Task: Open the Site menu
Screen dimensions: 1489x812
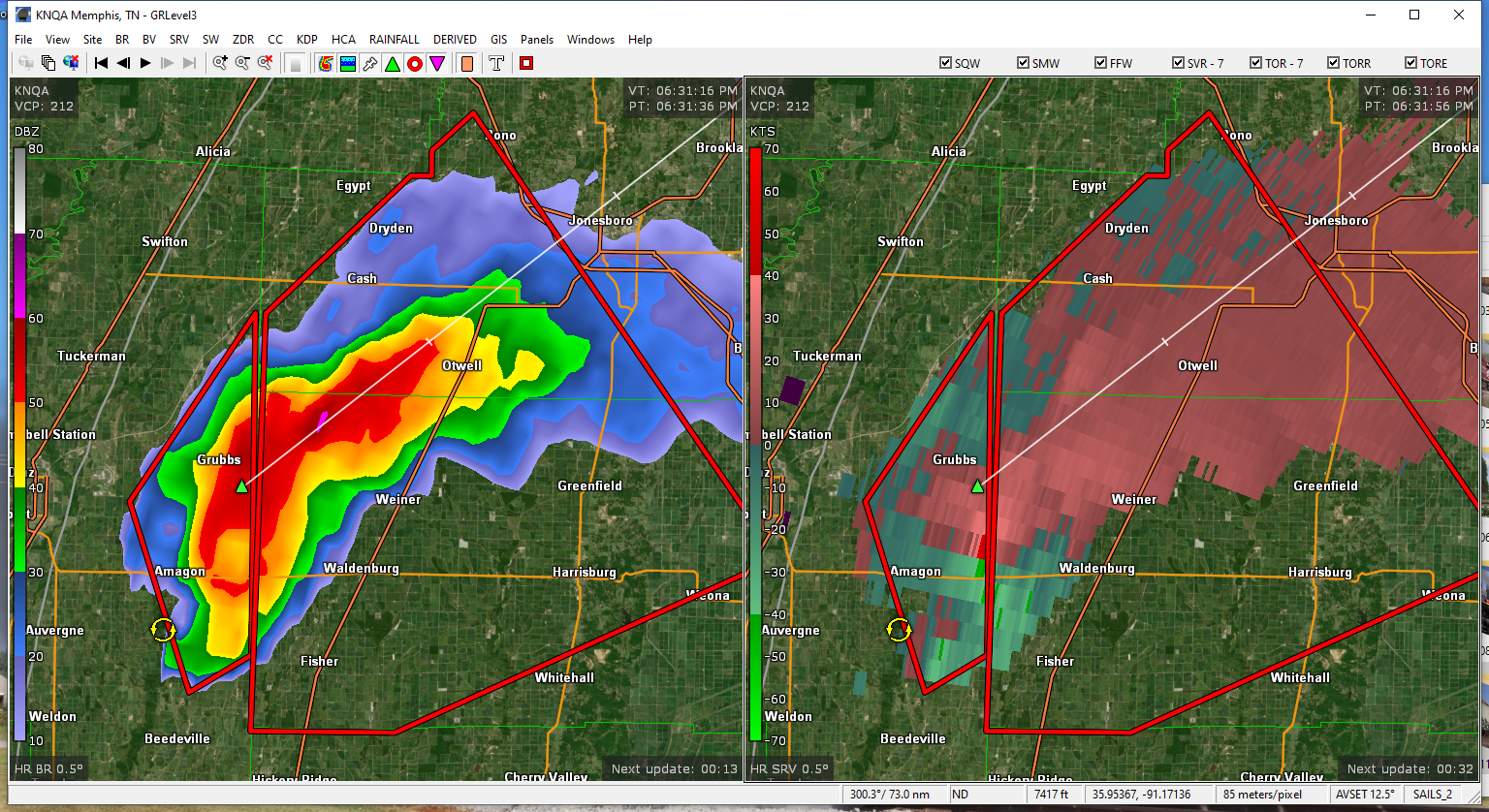Action: point(92,40)
